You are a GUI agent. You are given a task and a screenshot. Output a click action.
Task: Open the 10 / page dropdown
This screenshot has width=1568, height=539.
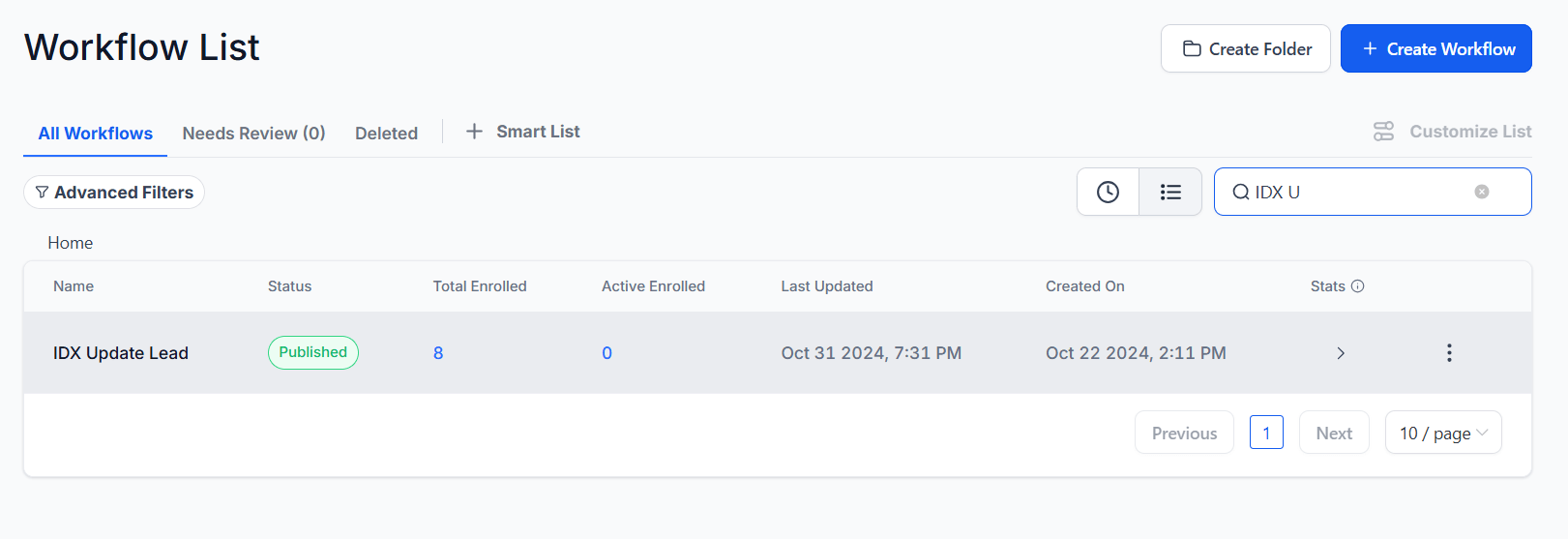point(1442,434)
